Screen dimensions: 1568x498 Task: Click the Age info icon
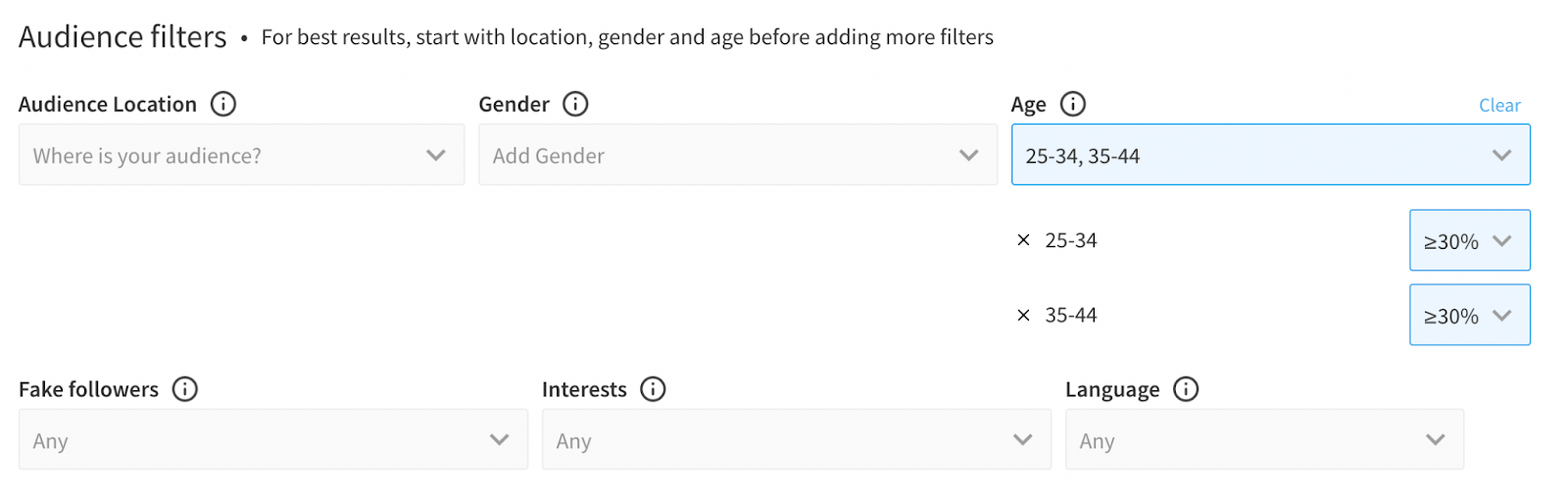click(x=1073, y=104)
